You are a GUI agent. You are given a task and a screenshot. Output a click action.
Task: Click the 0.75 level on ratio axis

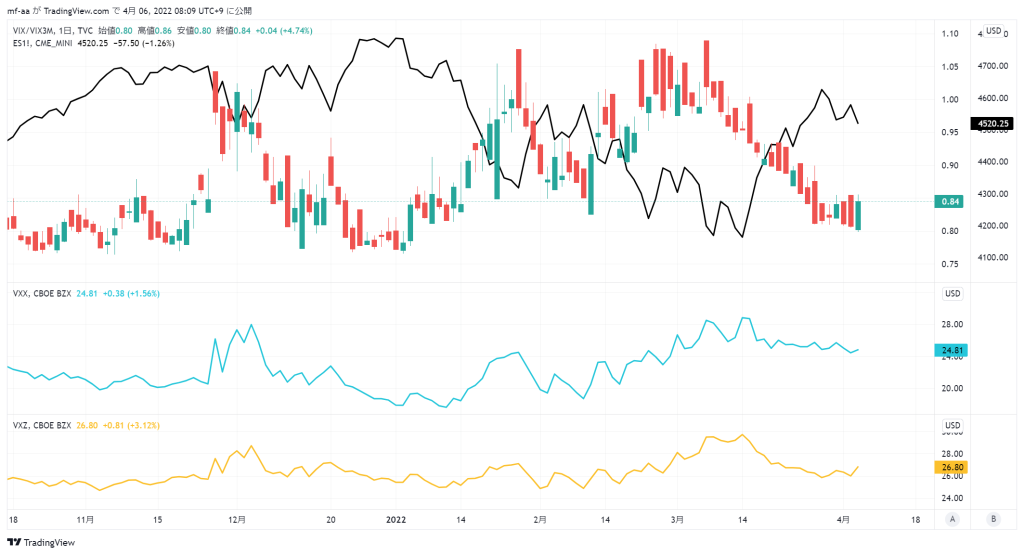(x=950, y=264)
